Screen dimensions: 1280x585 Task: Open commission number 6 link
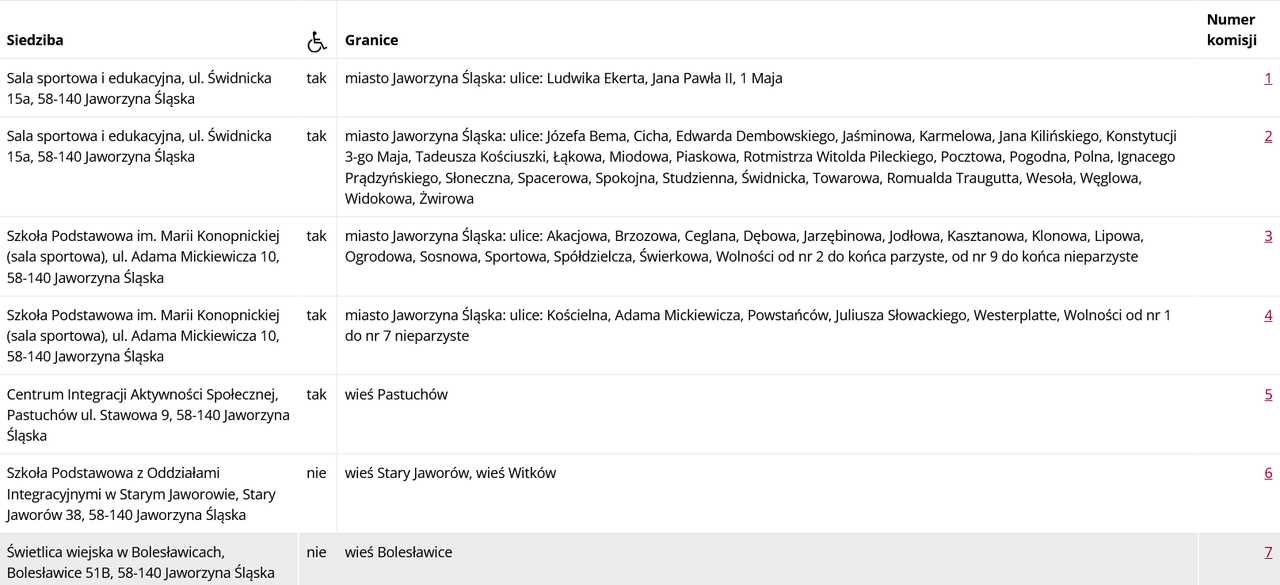pyautogui.click(x=1268, y=473)
